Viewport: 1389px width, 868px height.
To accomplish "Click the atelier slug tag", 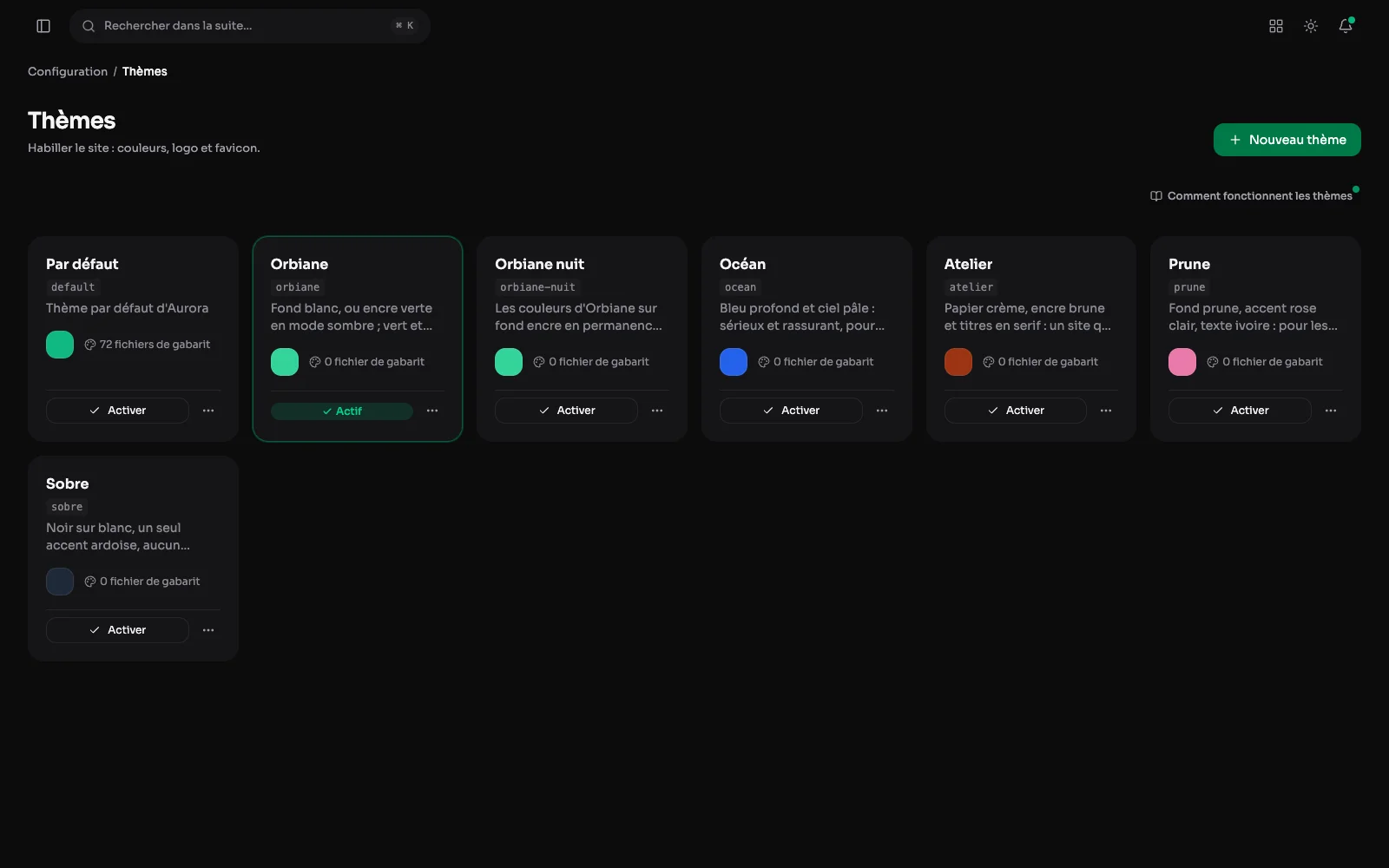I will [x=971, y=287].
